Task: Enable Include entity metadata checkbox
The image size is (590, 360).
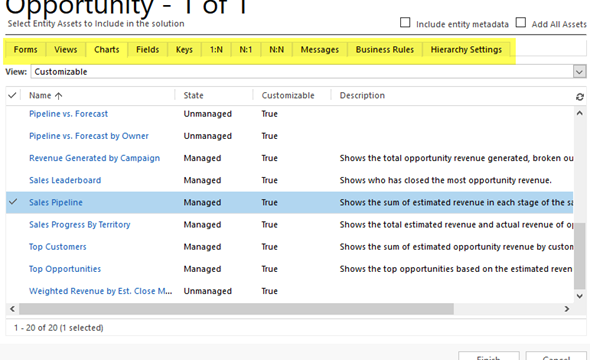Action: pos(405,23)
